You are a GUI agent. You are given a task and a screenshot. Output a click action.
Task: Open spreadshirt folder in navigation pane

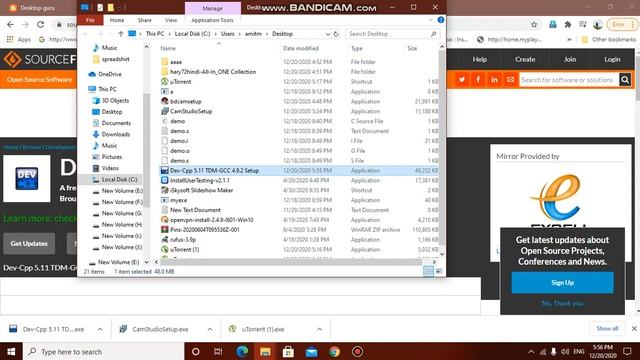click(x=115, y=59)
